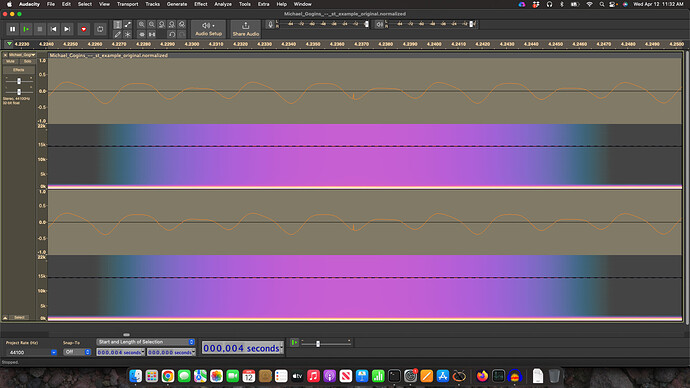Adjust the track pan slider
Screen dimensions: 690x388
[19, 92]
